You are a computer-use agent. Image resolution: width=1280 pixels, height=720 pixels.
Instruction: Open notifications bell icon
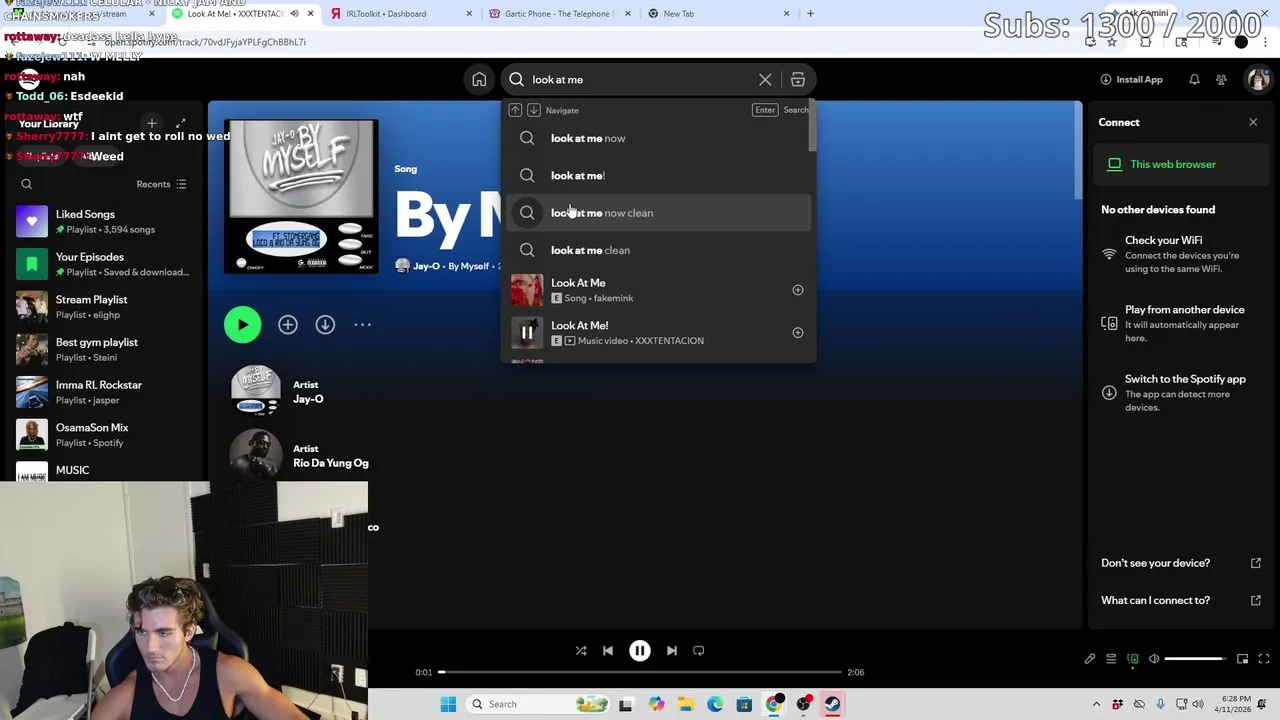click(x=1194, y=80)
